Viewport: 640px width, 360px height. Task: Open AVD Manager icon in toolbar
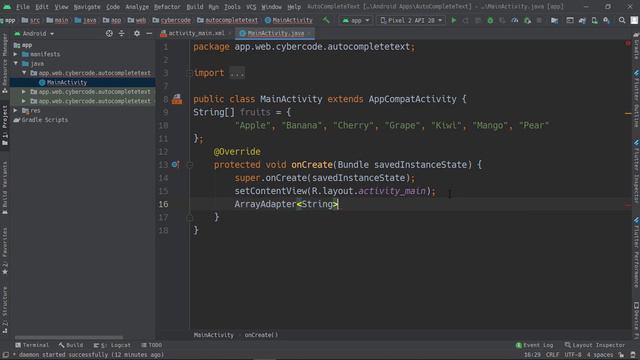coord(594,20)
